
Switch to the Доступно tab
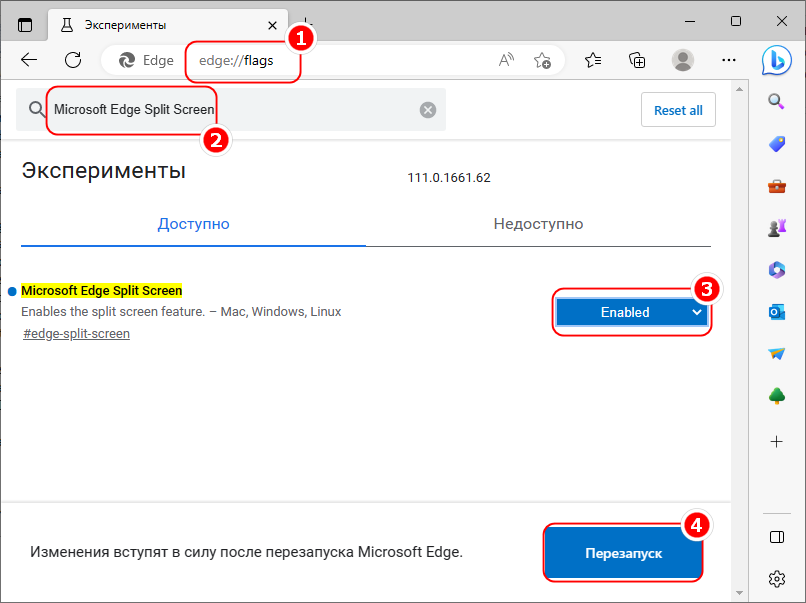(193, 224)
